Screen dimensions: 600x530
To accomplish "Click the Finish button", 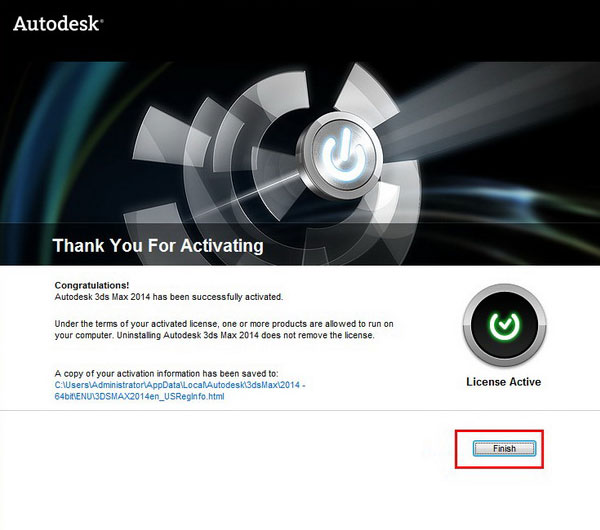I will 504,448.
